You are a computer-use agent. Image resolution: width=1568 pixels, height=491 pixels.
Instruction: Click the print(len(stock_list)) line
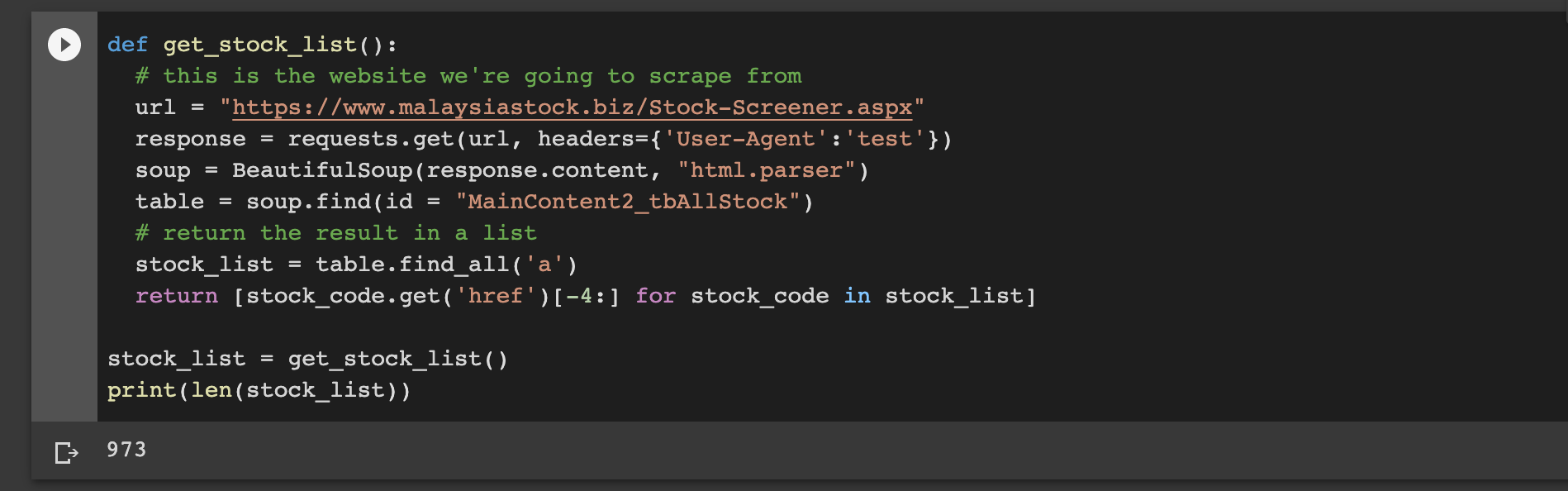coord(259,390)
